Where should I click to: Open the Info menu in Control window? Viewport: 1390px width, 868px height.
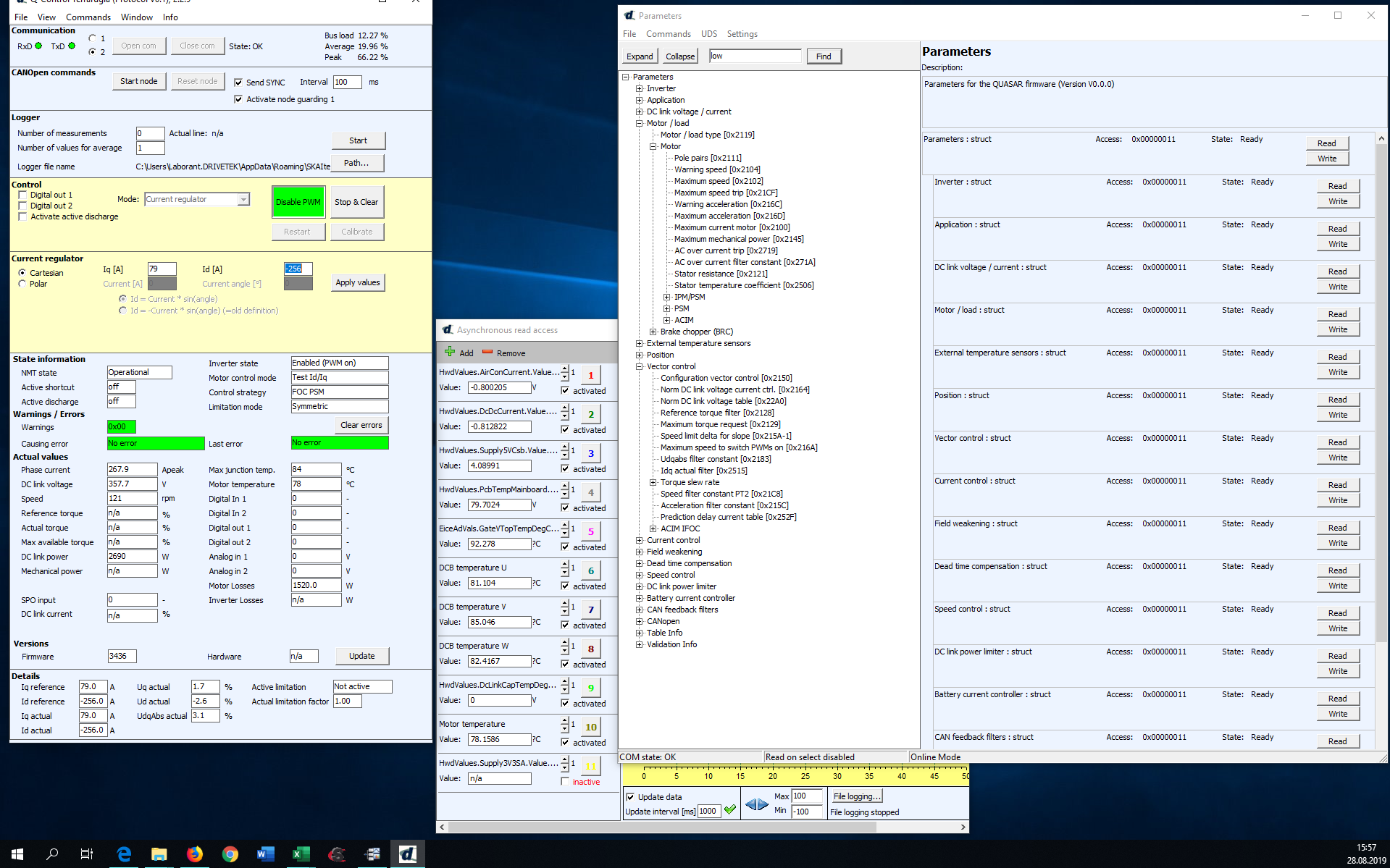point(170,17)
